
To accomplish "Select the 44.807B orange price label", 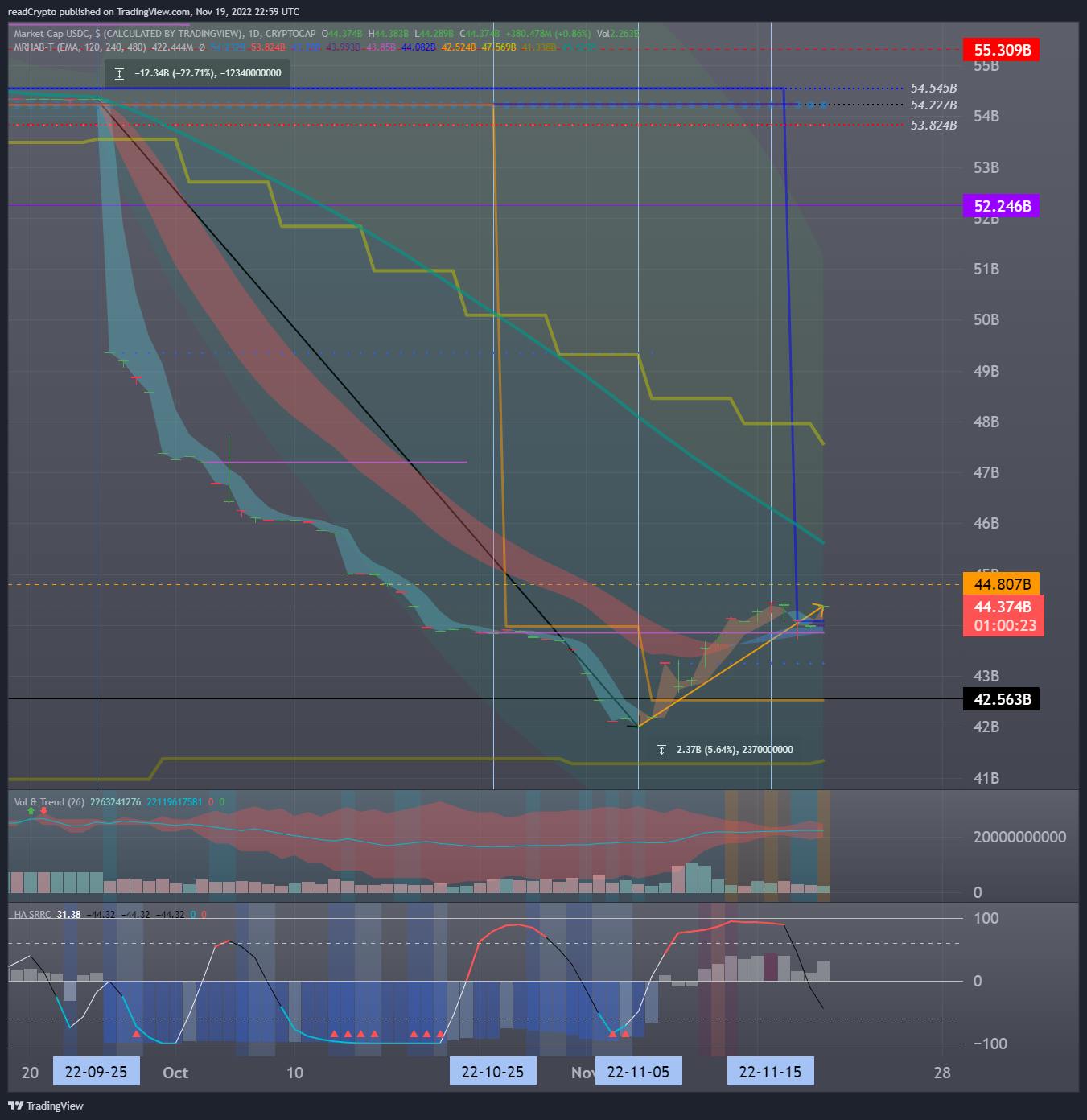I will 1002,584.
